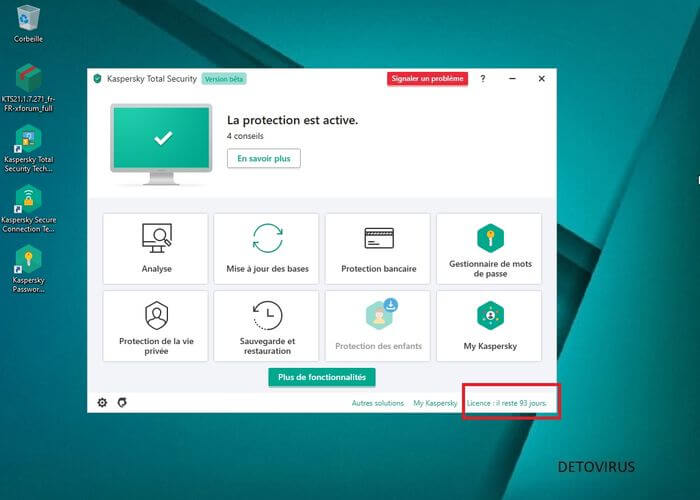The height and width of the screenshot is (500, 700).
Task: Open the Corbeille recycle bin icon
Action: [28, 24]
